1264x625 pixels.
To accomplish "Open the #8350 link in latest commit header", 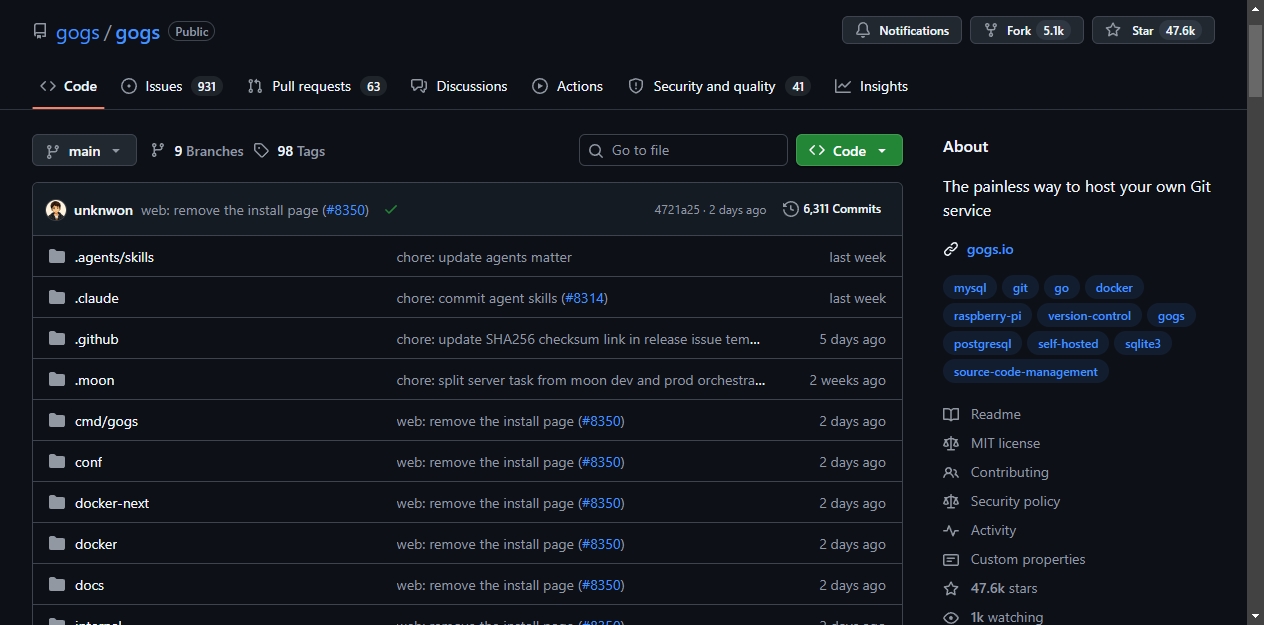I will 345,210.
